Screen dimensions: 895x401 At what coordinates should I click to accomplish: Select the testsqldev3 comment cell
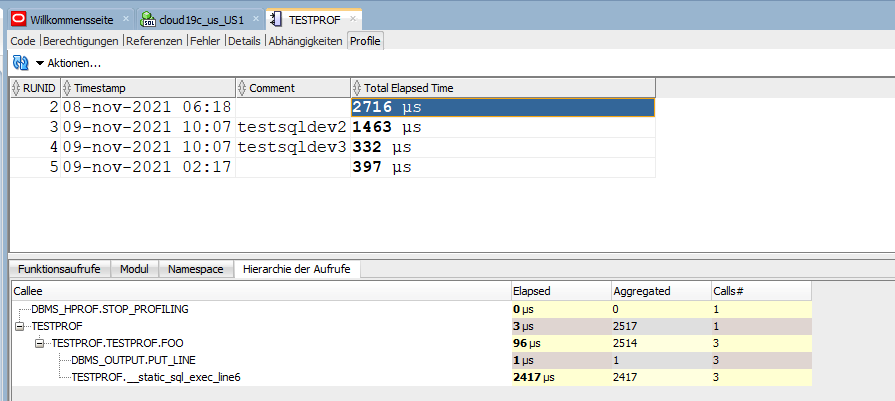(x=293, y=147)
